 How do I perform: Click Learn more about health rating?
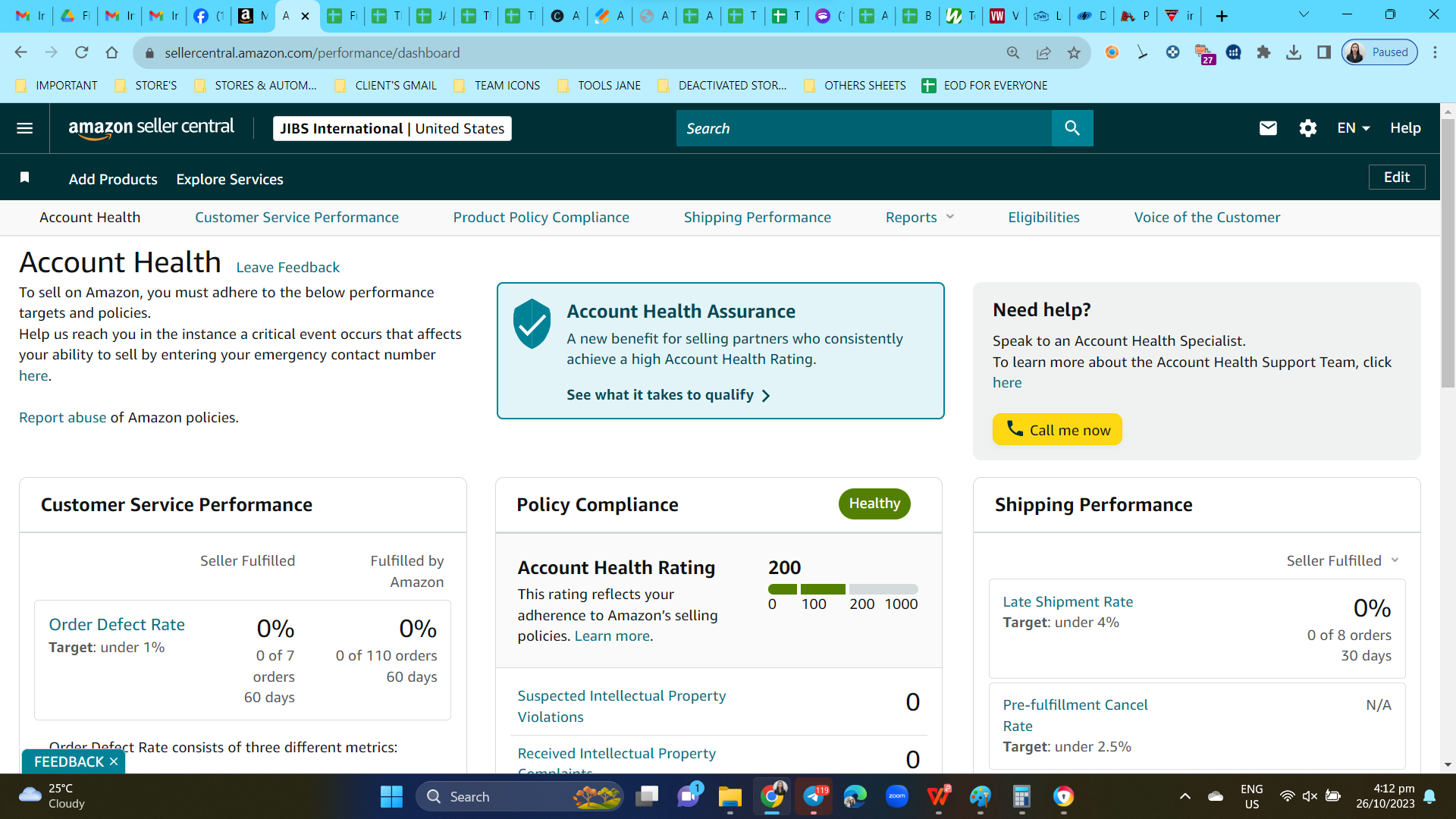point(612,635)
